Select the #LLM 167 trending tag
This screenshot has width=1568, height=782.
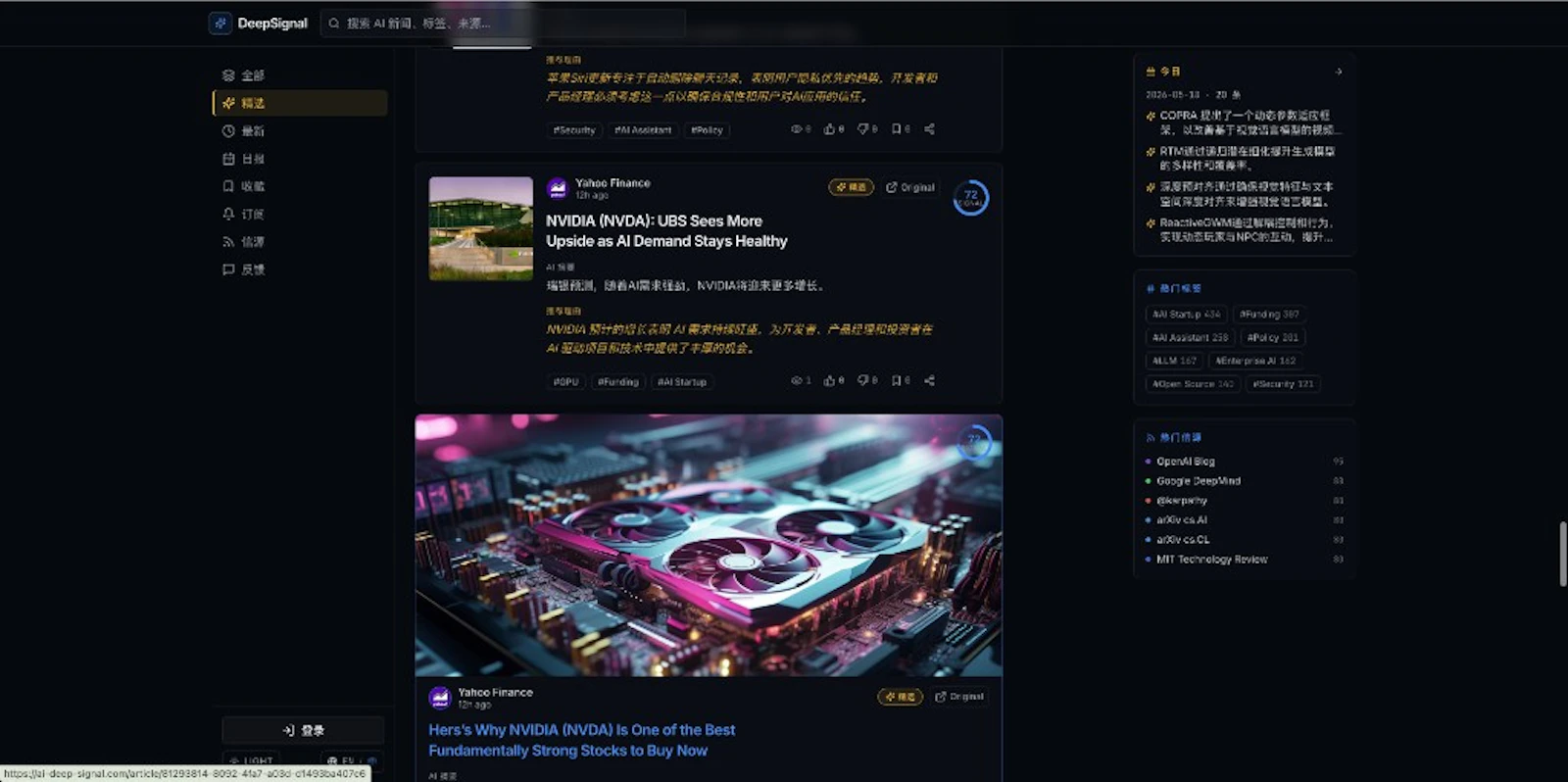[1174, 361]
